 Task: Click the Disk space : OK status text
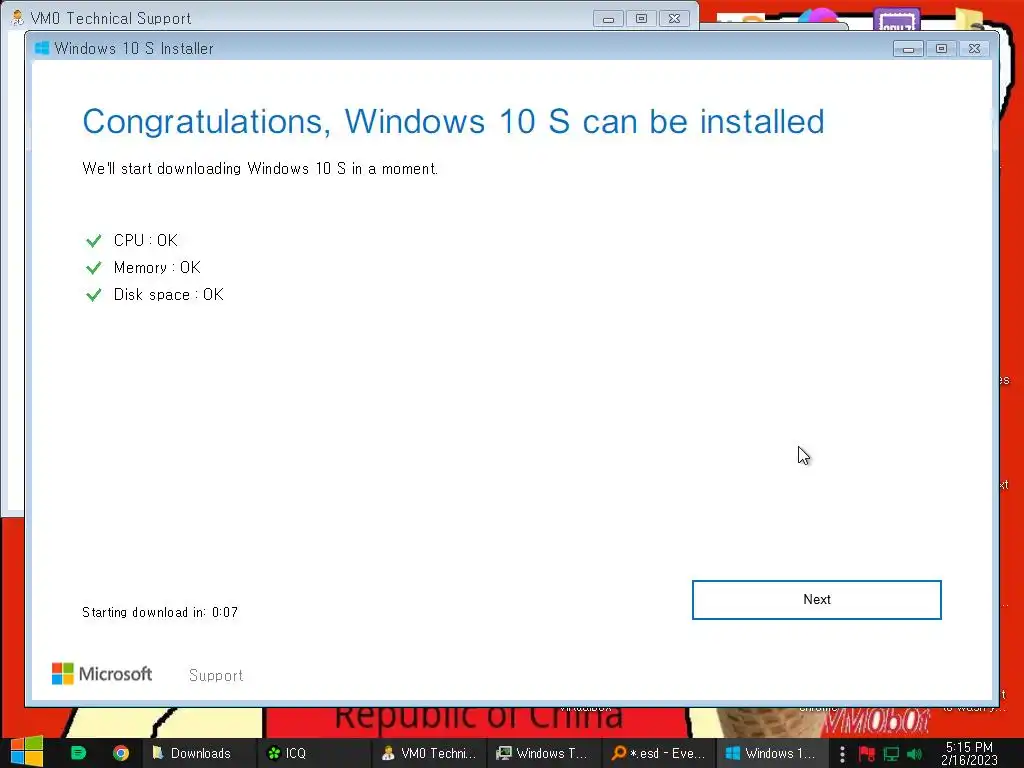click(x=168, y=295)
